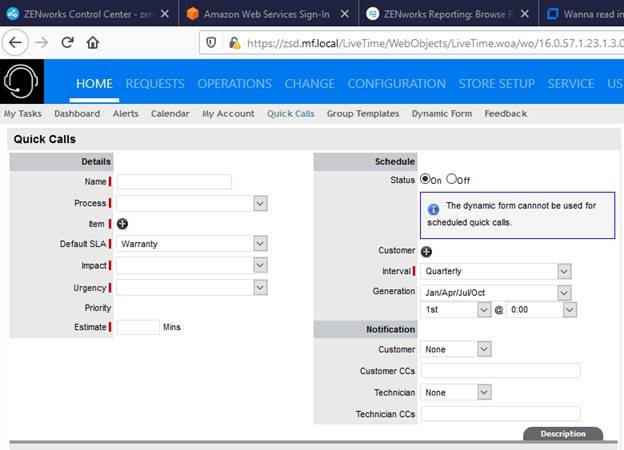This screenshot has height=450, width=624.
Task: Open the 0:00 time dropdown
Action: (x=541, y=310)
